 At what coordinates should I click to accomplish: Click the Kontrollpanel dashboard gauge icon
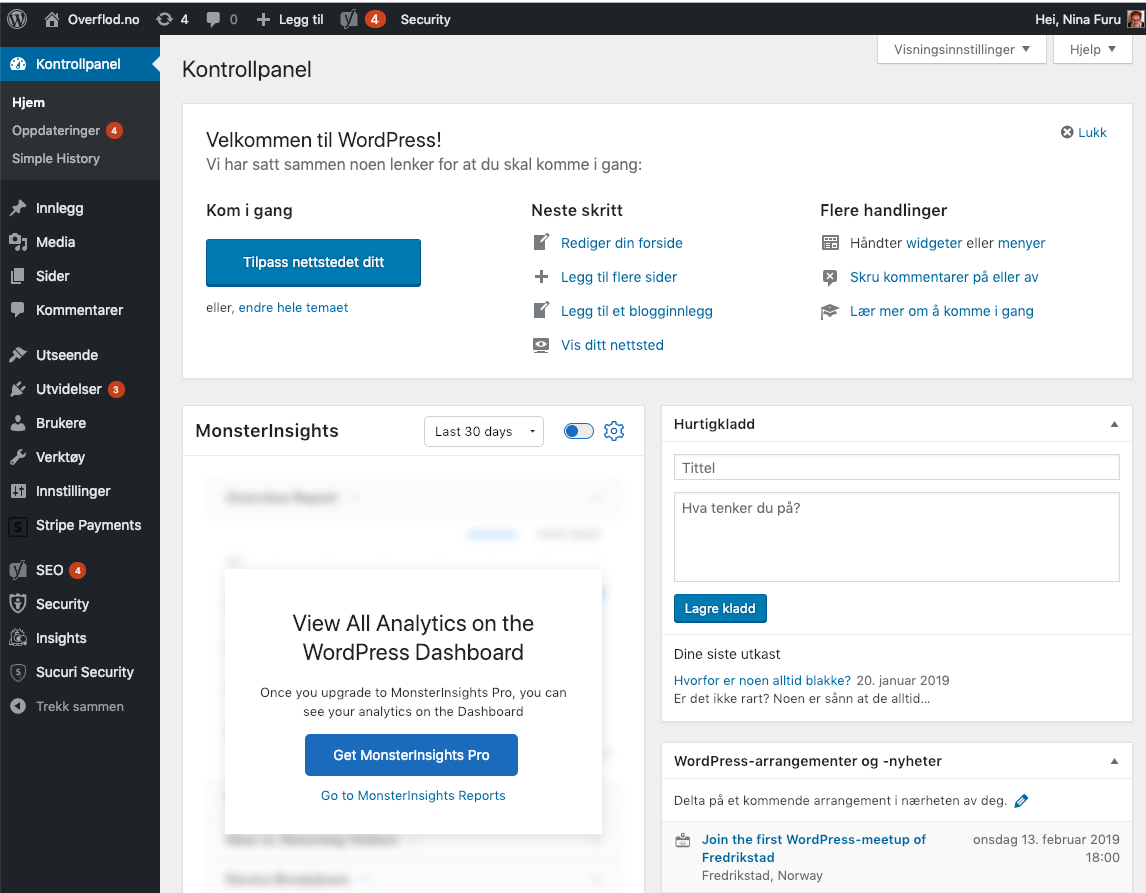click(18, 64)
